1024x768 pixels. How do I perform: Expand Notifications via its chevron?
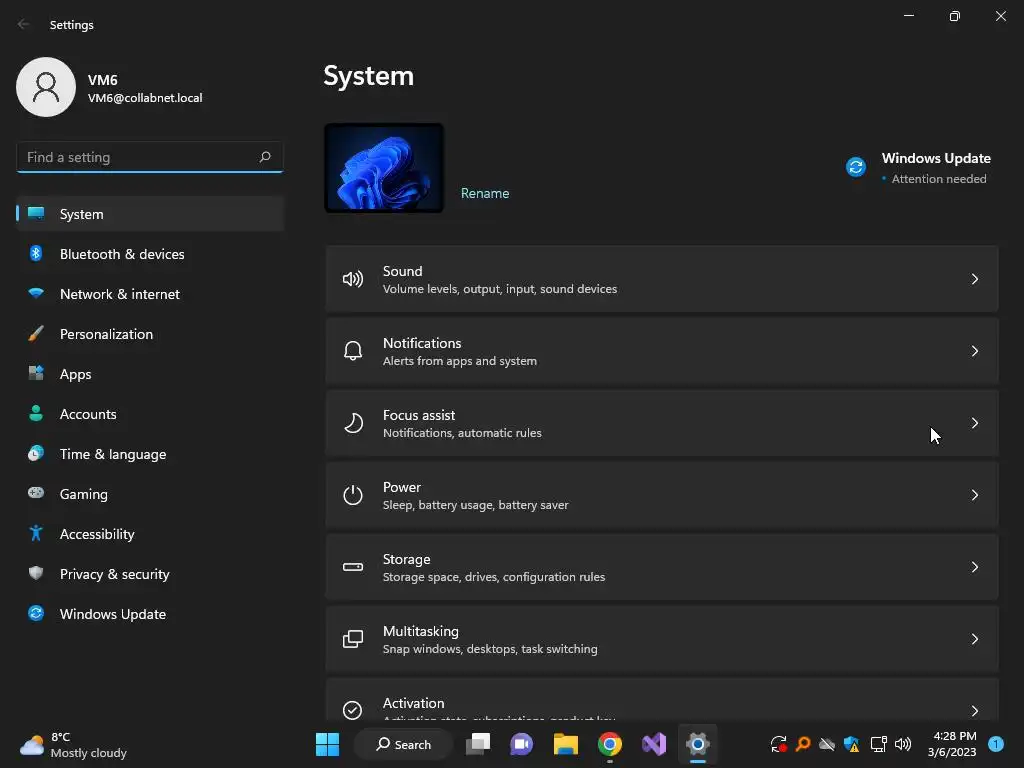coord(974,351)
